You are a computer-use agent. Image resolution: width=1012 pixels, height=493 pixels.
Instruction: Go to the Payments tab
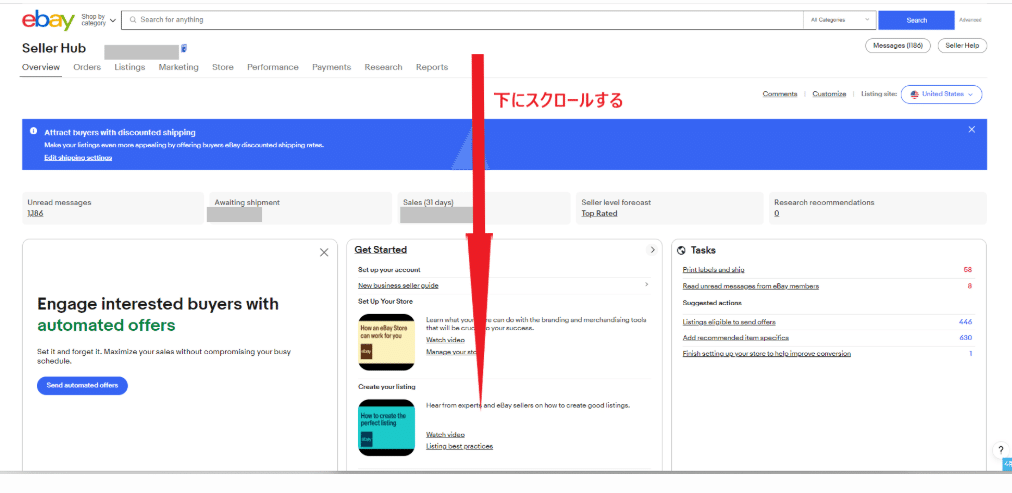tap(332, 67)
